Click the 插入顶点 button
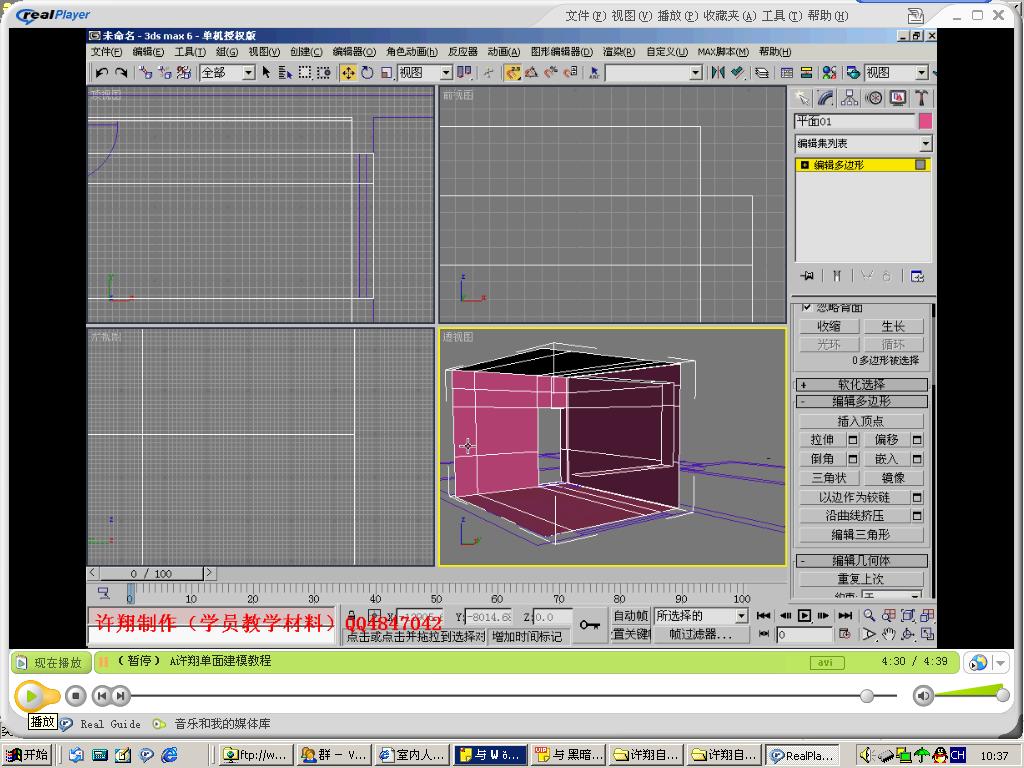 861,421
